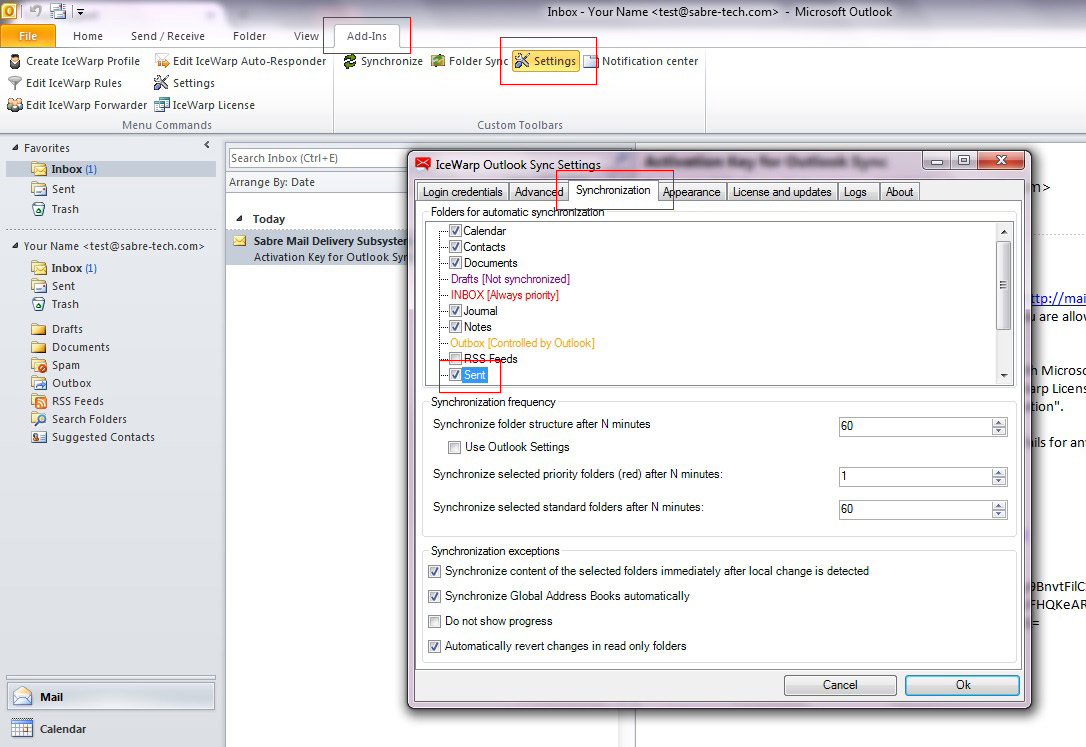Toggle the Journal folder checkbox
The height and width of the screenshot is (747, 1086).
pos(456,311)
